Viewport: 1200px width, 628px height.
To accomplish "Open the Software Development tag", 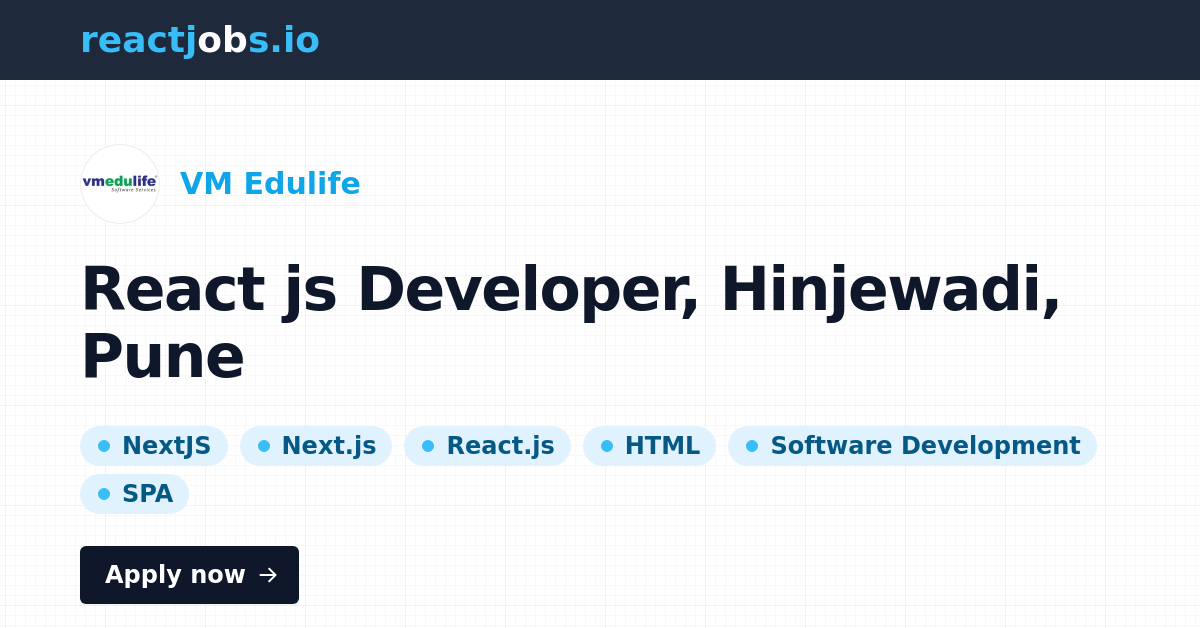I will 912,446.
